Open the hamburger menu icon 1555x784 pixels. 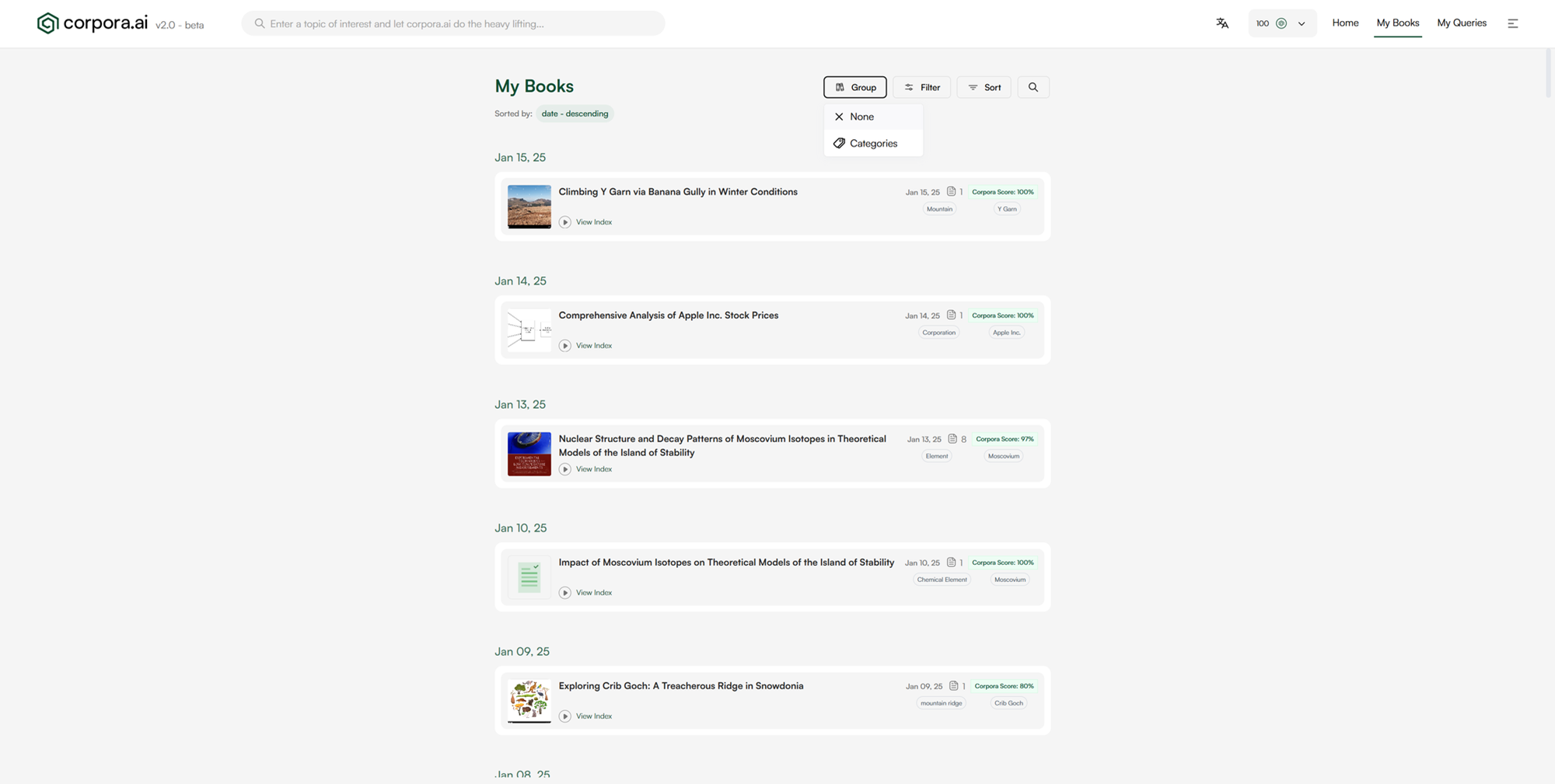(1512, 23)
